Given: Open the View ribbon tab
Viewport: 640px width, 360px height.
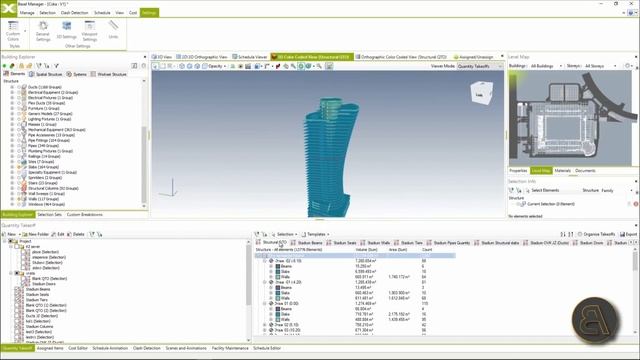Looking at the screenshot, I should point(119,13).
